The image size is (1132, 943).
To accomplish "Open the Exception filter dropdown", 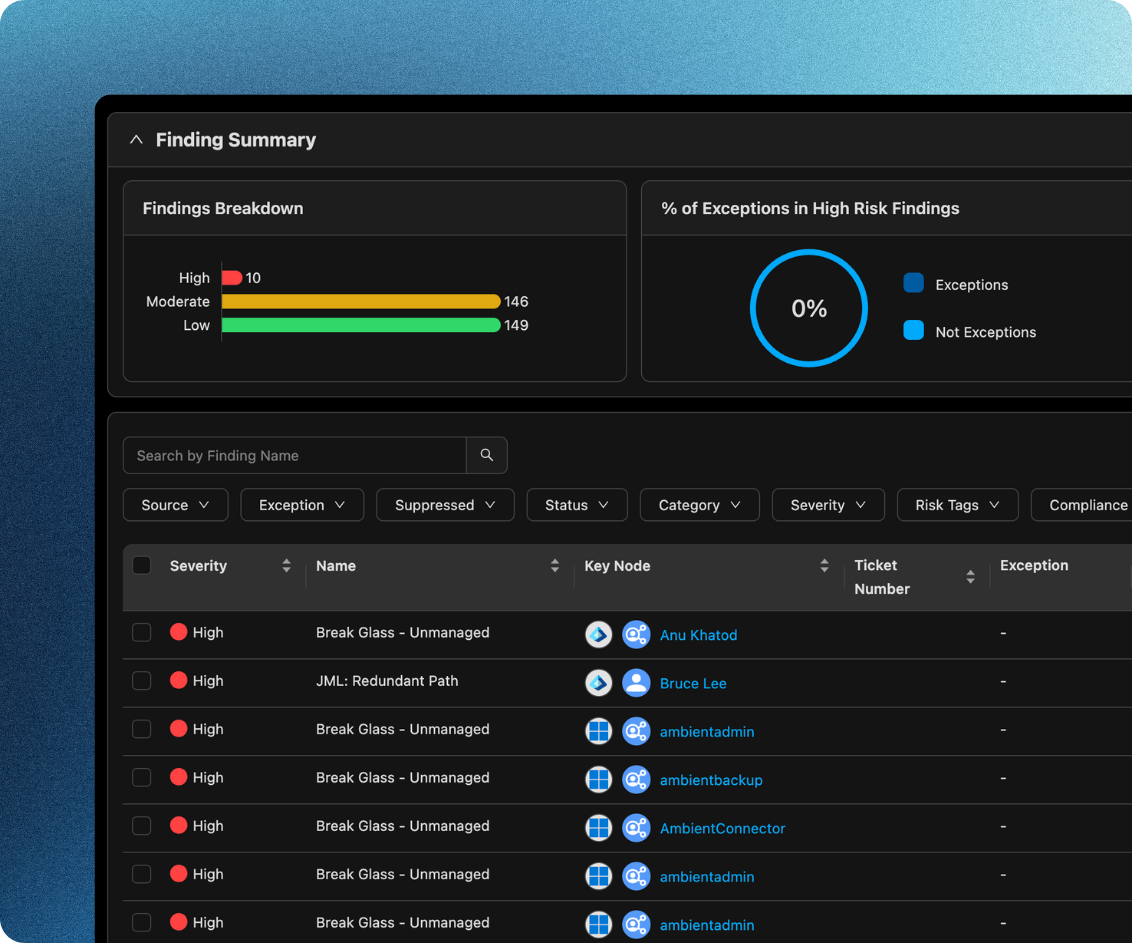I will (302, 505).
